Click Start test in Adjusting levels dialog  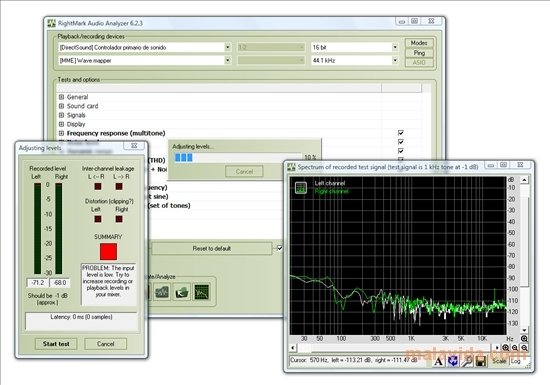click(x=56, y=344)
